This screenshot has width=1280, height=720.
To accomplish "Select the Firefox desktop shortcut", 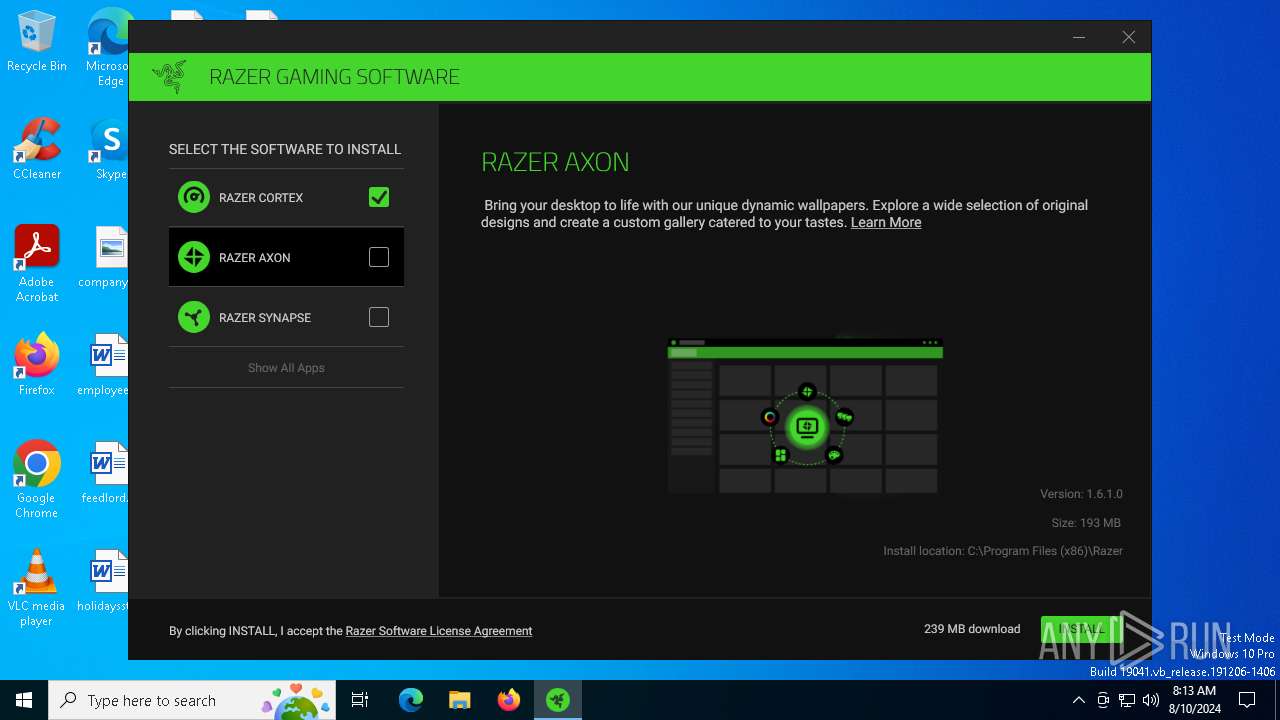I will pos(37,365).
